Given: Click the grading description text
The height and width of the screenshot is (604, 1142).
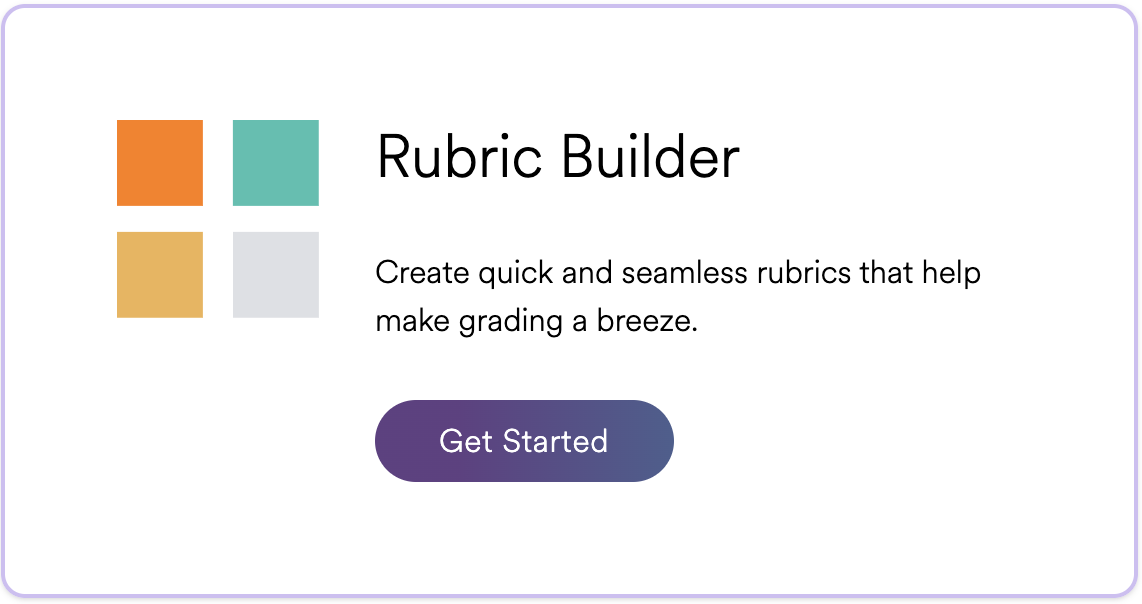Looking at the screenshot, I should tap(679, 296).
